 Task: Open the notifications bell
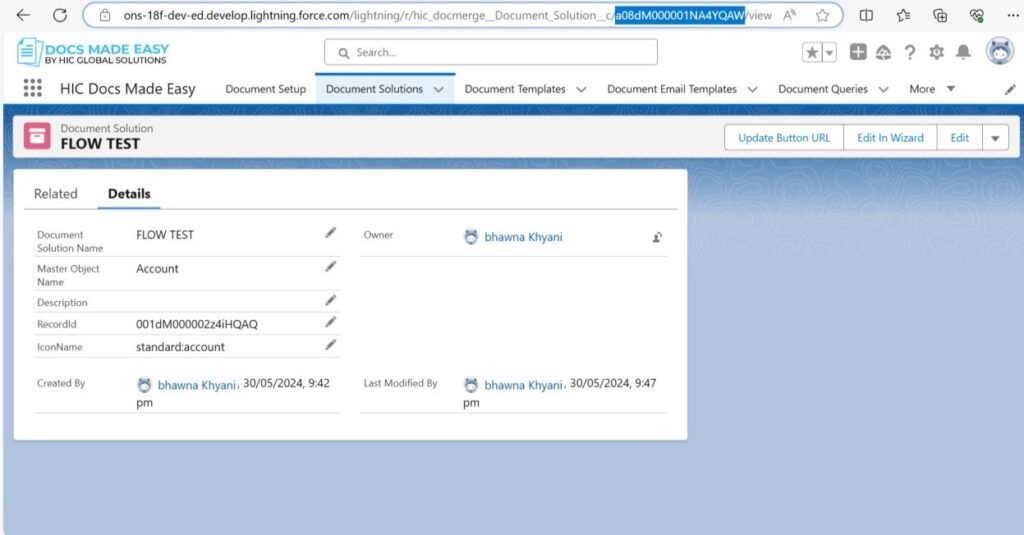coord(963,52)
